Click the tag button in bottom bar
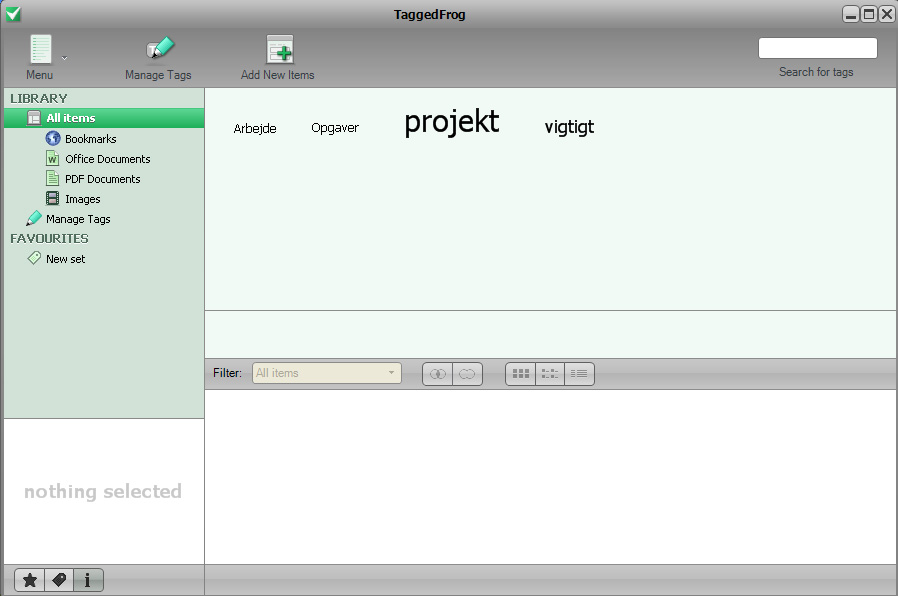 coord(59,580)
